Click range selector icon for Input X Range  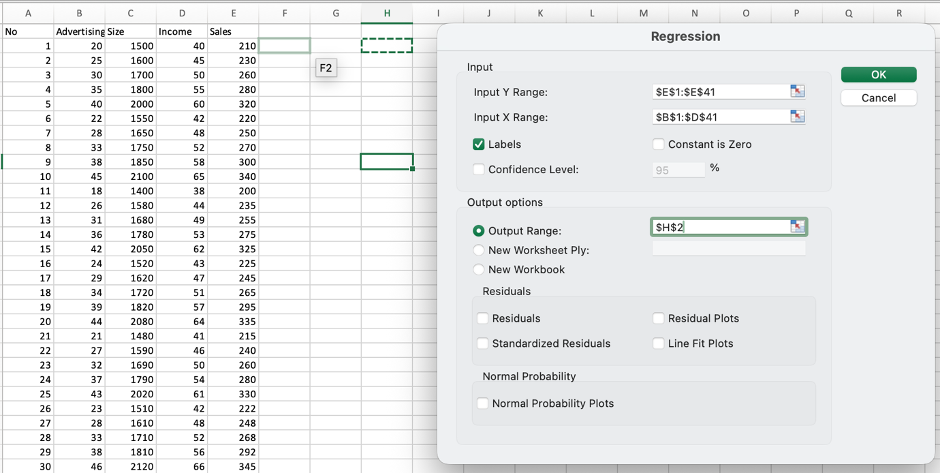pos(797,117)
